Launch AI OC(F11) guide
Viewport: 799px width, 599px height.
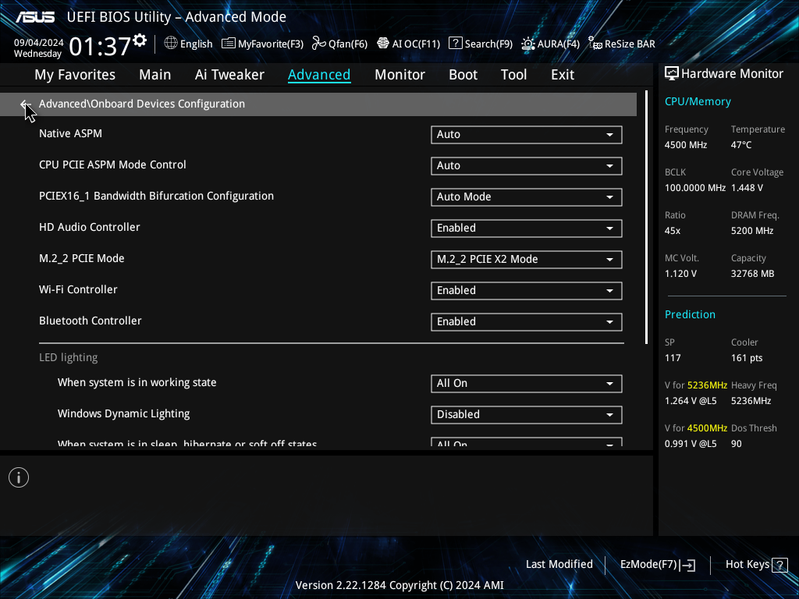pos(383,43)
